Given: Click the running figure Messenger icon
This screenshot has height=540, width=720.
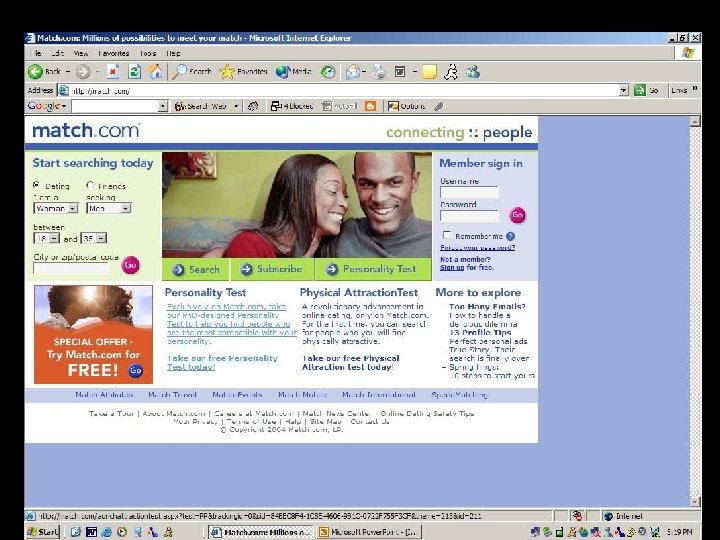Looking at the screenshot, I should click(451, 72).
